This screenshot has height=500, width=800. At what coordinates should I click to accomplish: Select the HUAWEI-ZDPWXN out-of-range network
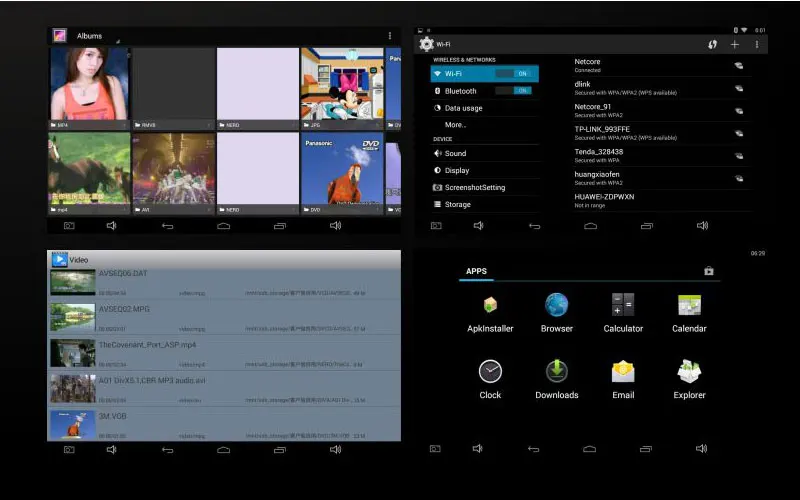(x=661, y=200)
